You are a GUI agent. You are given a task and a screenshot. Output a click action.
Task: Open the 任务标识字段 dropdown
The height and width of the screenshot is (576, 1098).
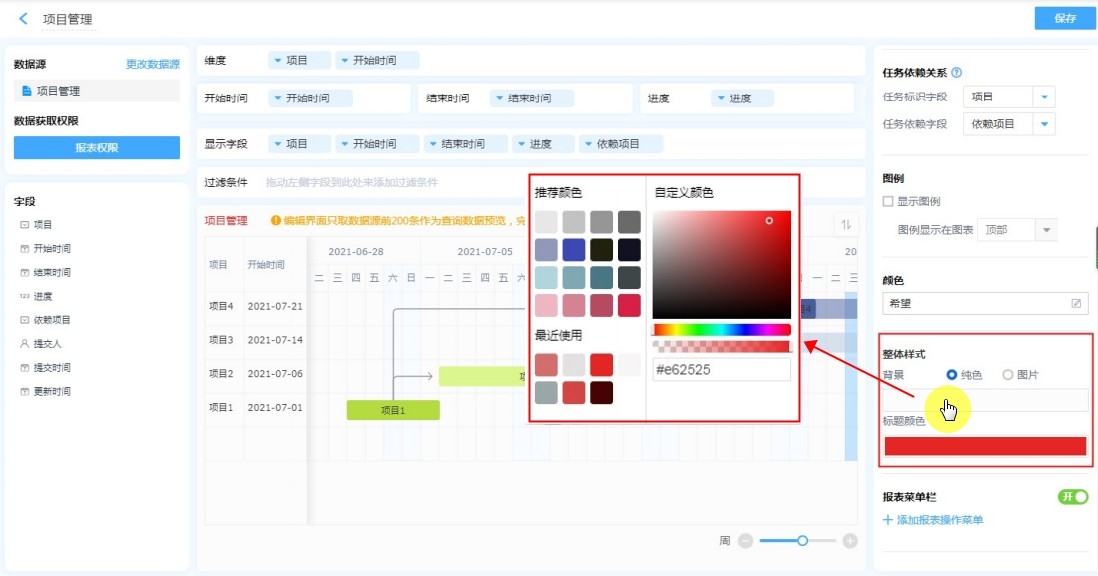(x=1043, y=97)
